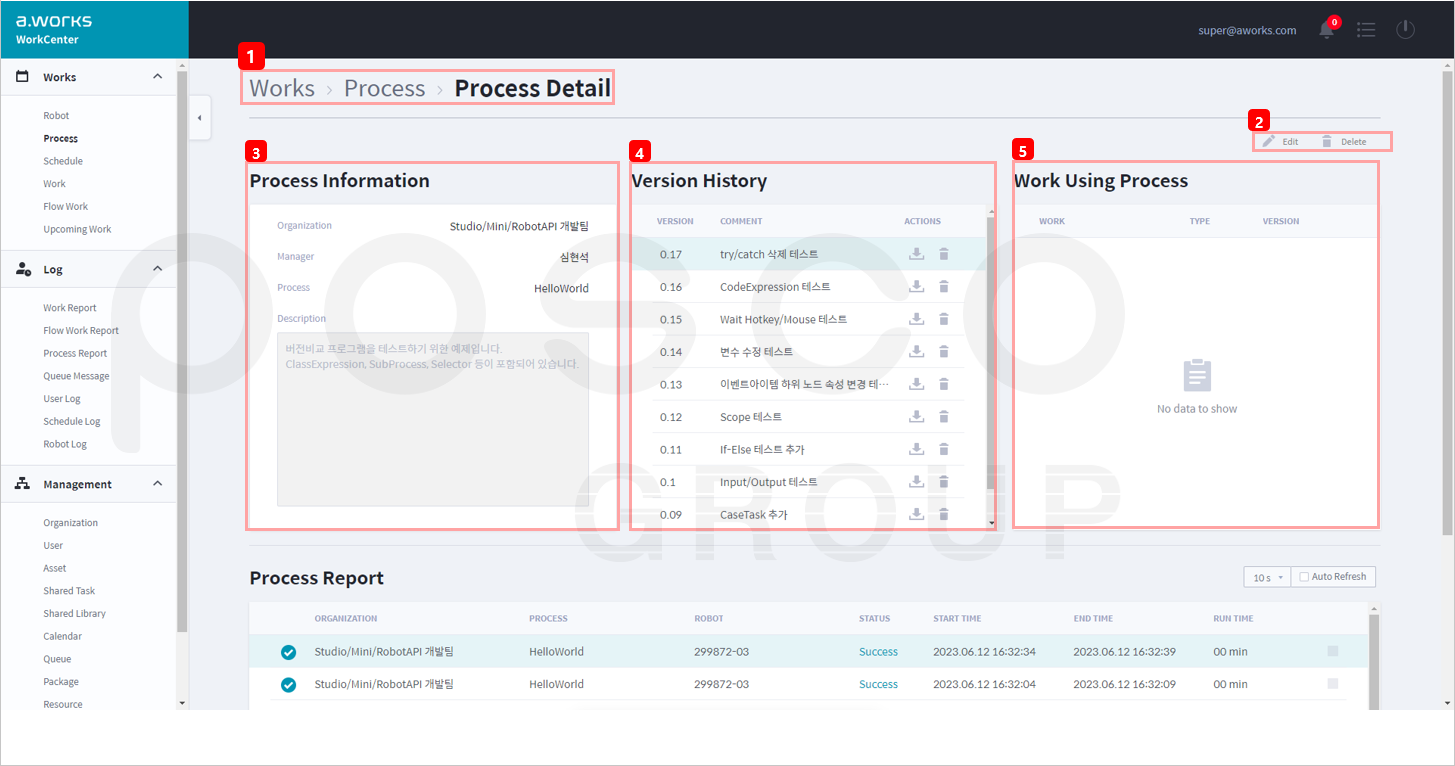This screenshot has height=766, width=1455.
Task: Click the START TIME column header
Action: click(x=958, y=619)
